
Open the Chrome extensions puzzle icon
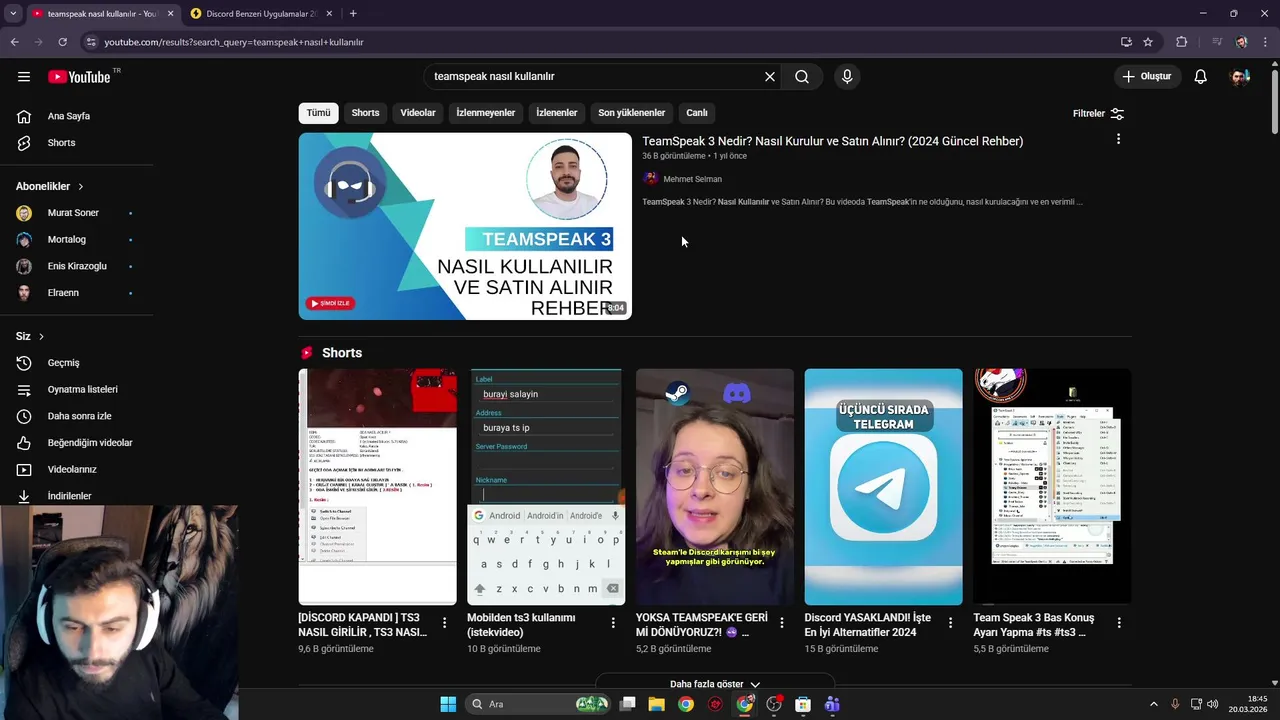pos(1182,42)
